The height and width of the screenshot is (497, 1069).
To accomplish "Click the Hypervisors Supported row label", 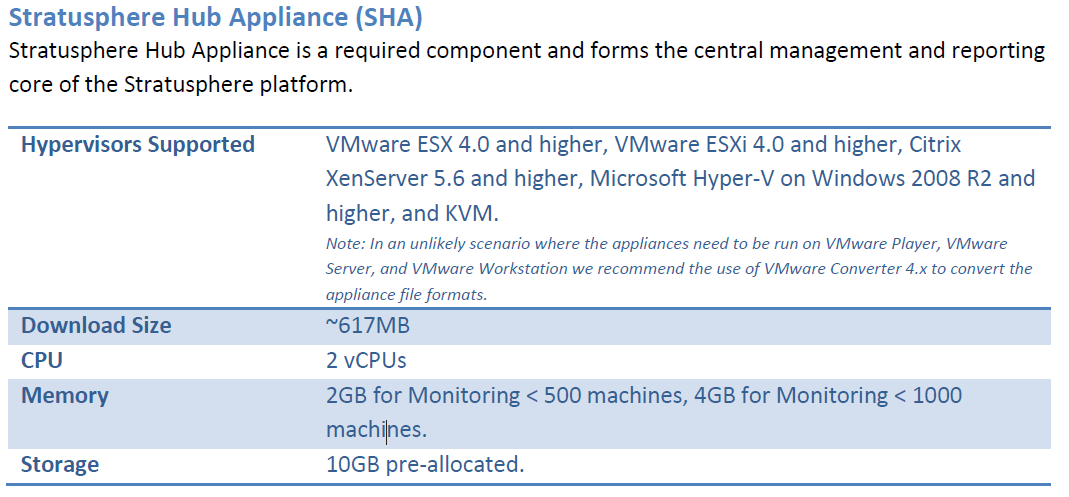I will tap(138, 145).
